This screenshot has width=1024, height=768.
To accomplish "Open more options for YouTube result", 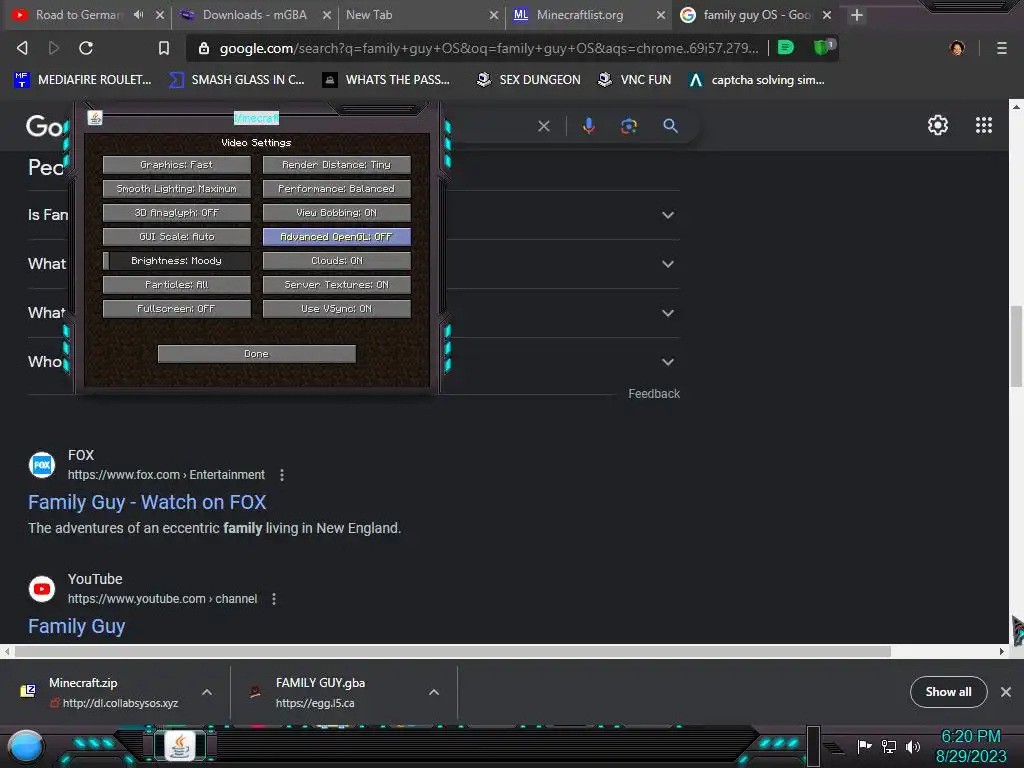I will pos(274,599).
